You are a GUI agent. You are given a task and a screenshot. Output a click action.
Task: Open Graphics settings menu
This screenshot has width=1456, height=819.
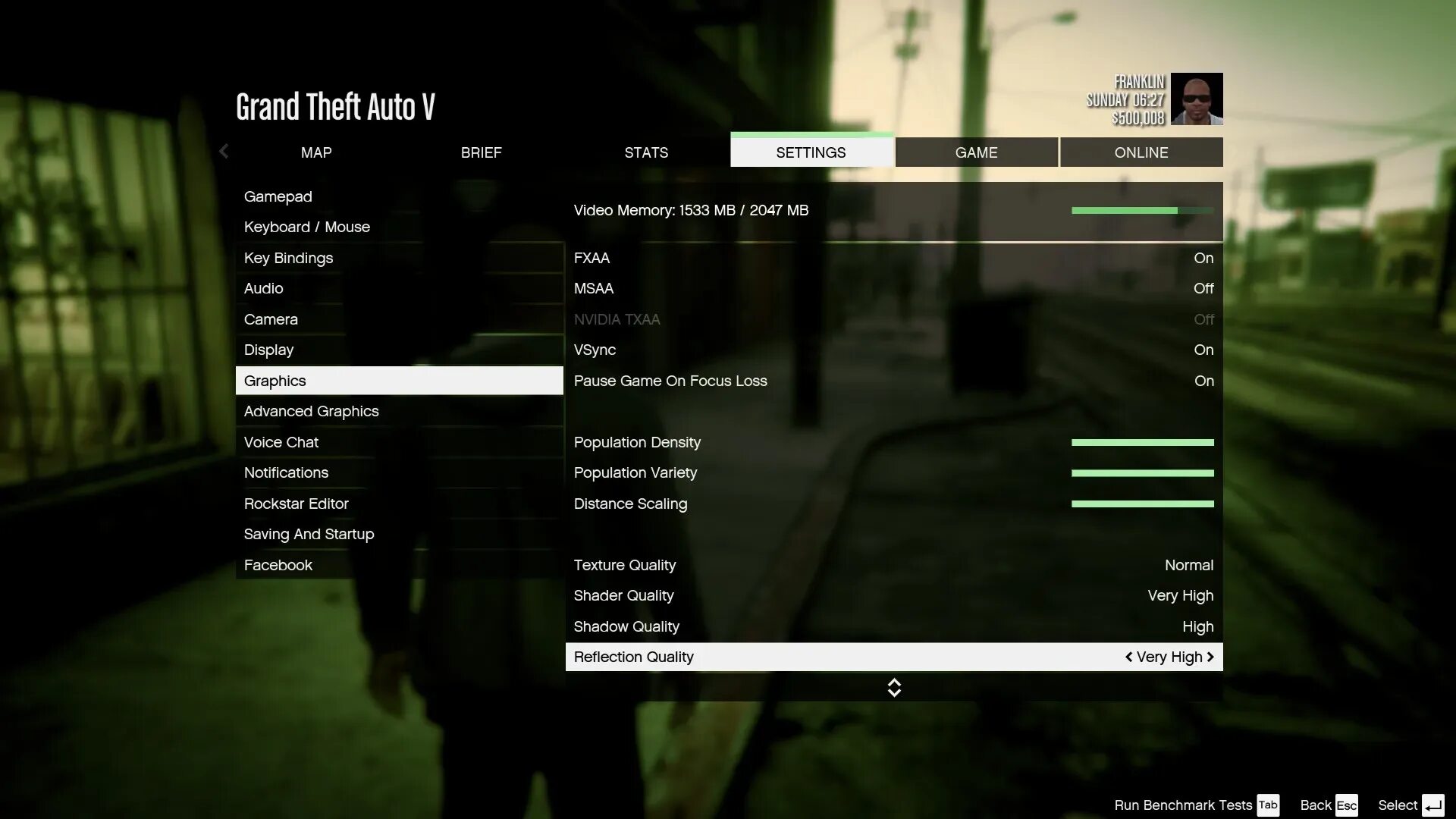275,380
